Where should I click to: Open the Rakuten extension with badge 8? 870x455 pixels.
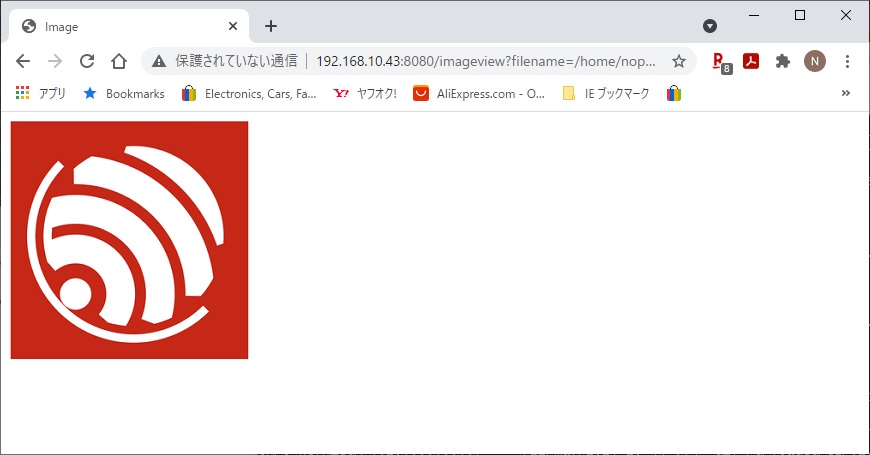[x=721, y=63]
